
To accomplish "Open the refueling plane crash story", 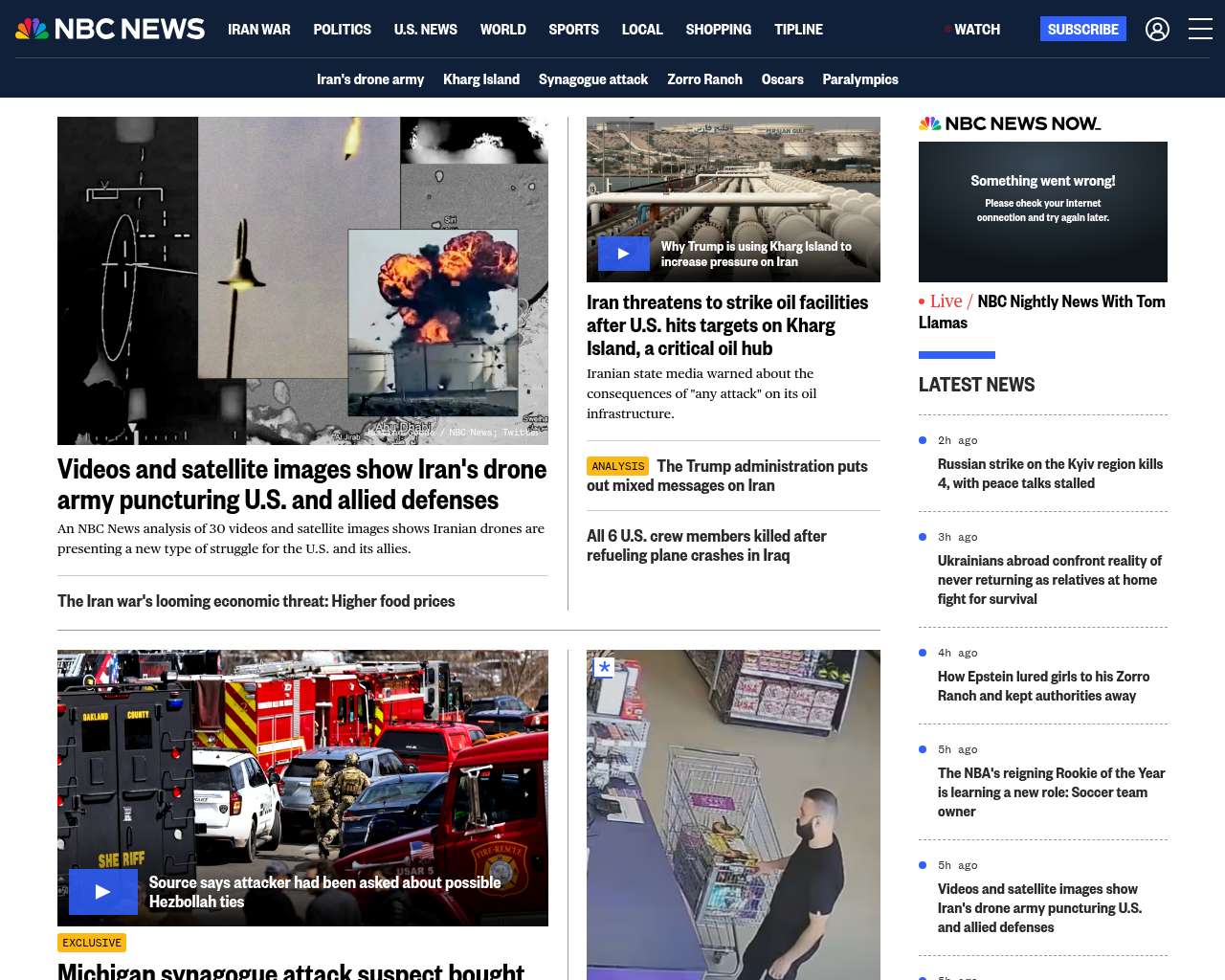I will pyautogui.click(x=706, y=546).
